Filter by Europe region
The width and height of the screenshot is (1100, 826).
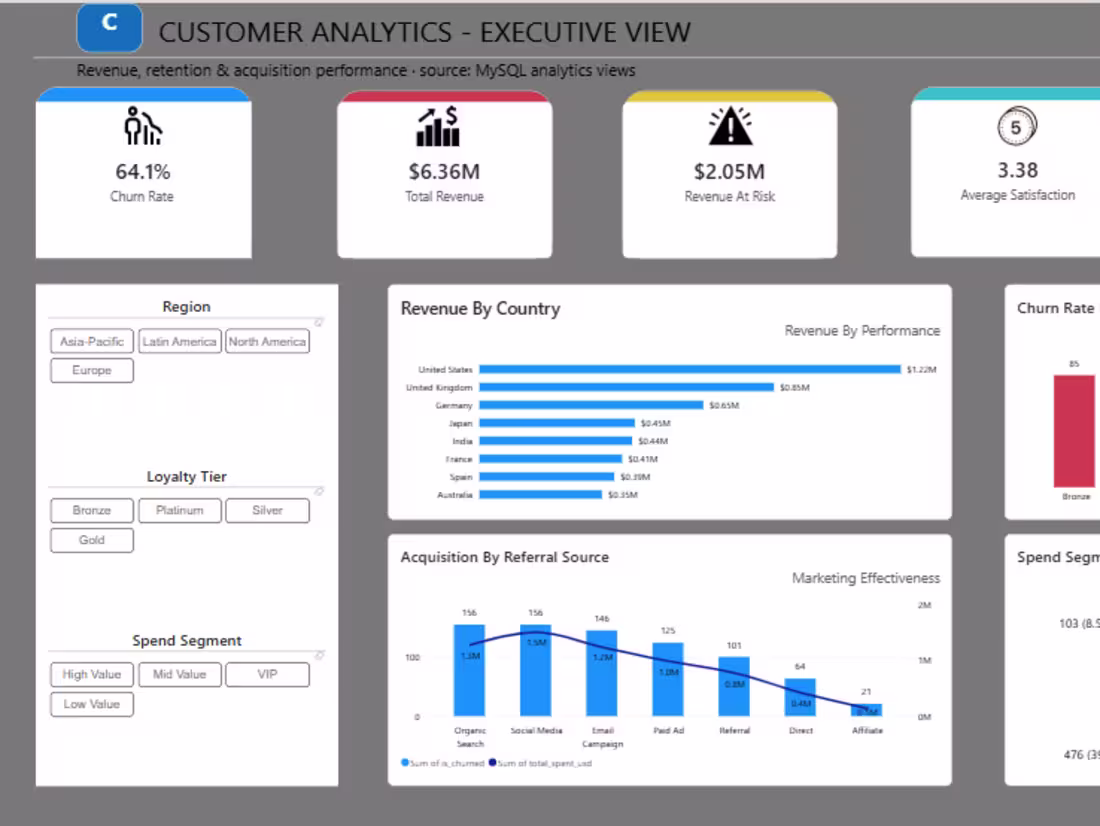(x=92, y=371)
